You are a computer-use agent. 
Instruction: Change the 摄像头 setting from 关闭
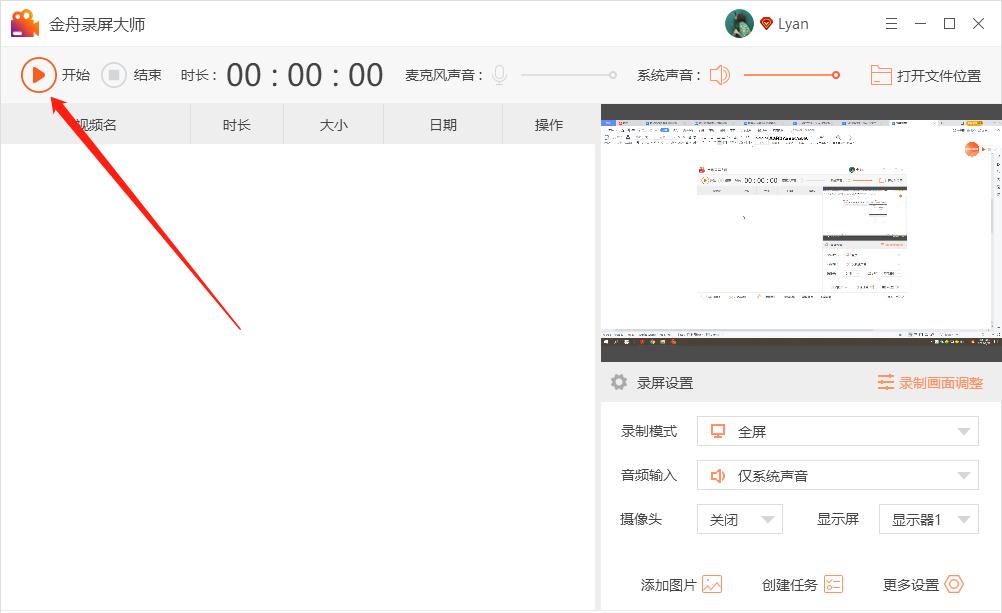(739, 519)
